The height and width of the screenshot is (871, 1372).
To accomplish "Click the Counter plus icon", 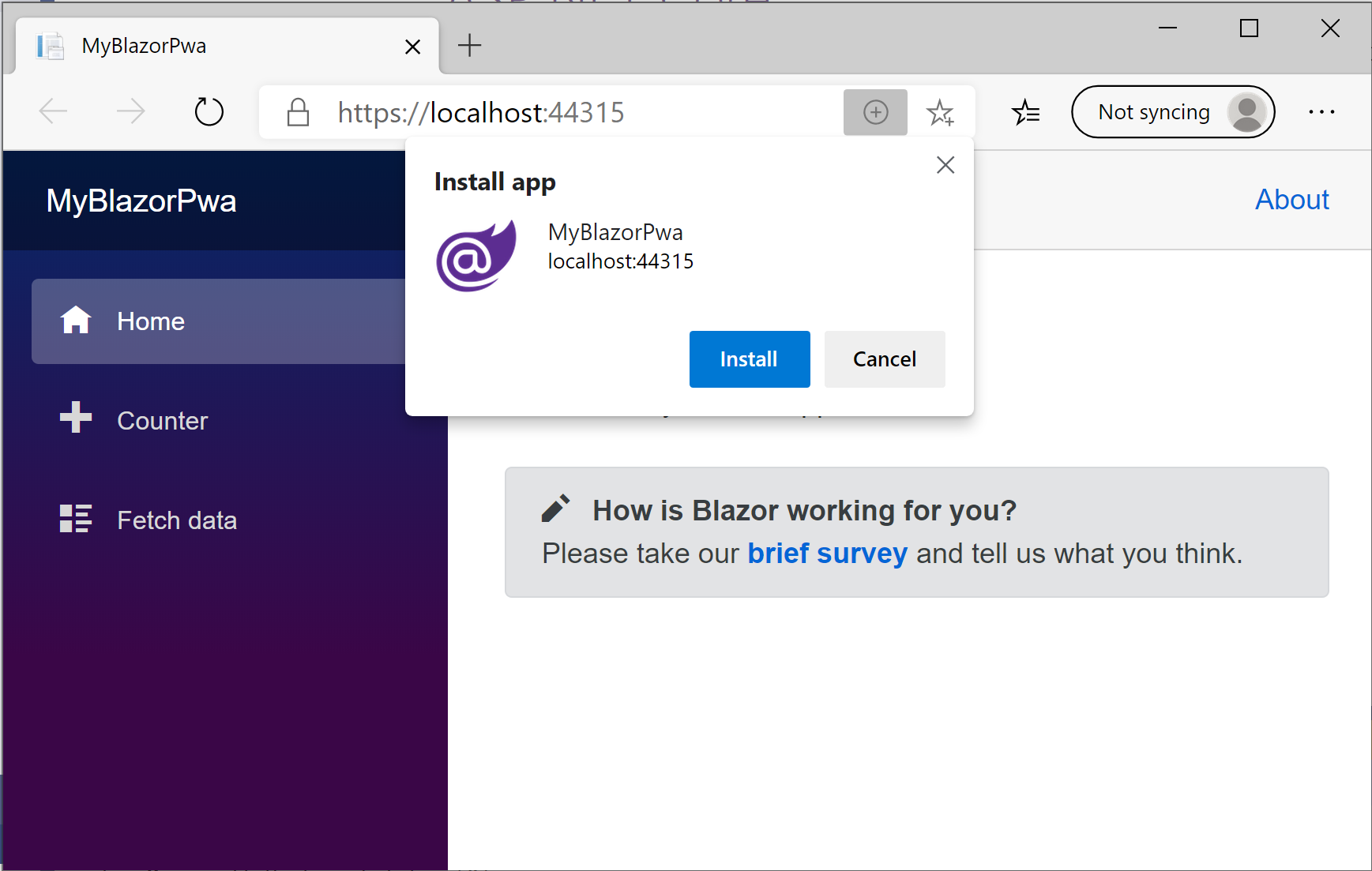I will coord(76,419).
